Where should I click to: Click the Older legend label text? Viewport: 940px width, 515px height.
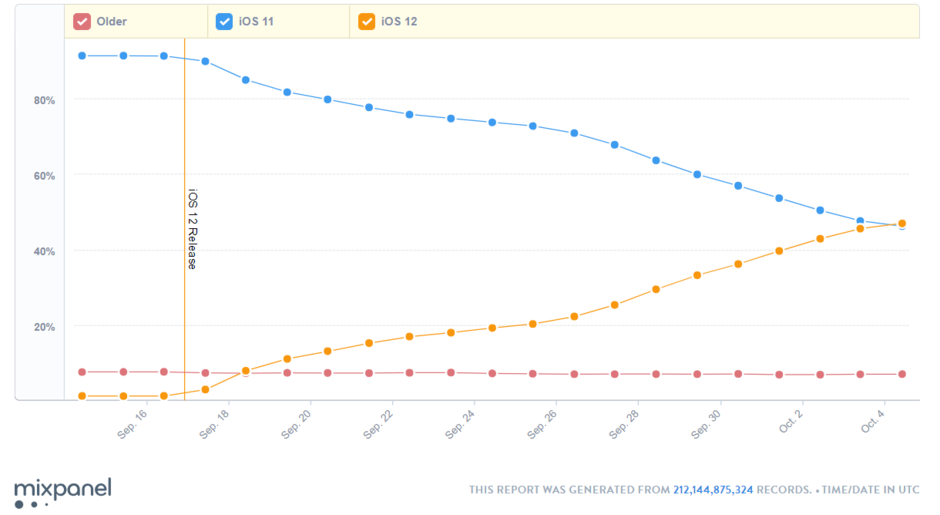(x=112, y=21)
